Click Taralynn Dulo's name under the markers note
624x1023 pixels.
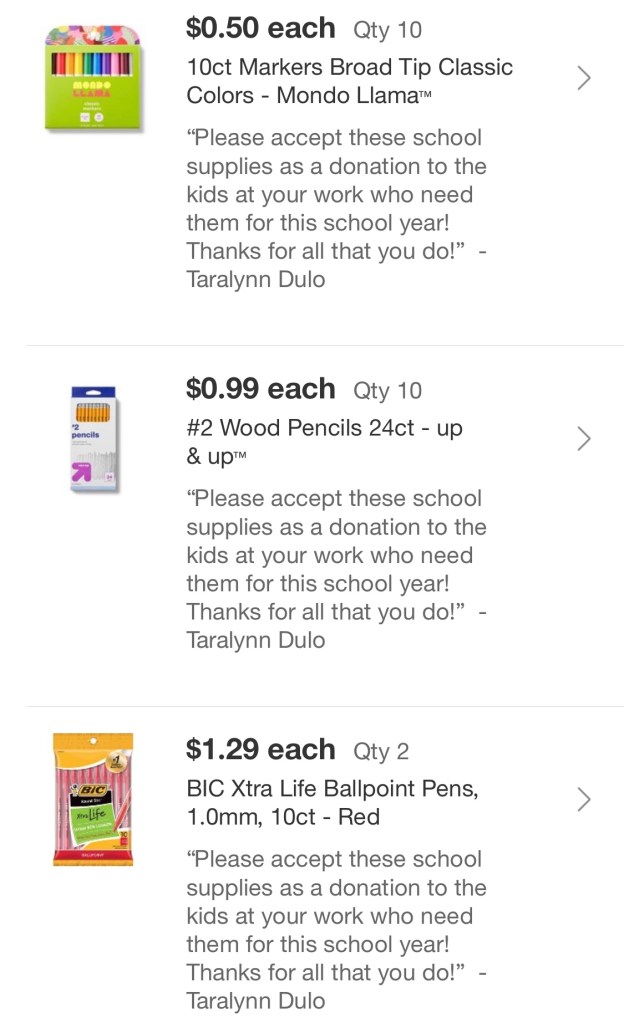pyautogui.click(x=256, y=280)
